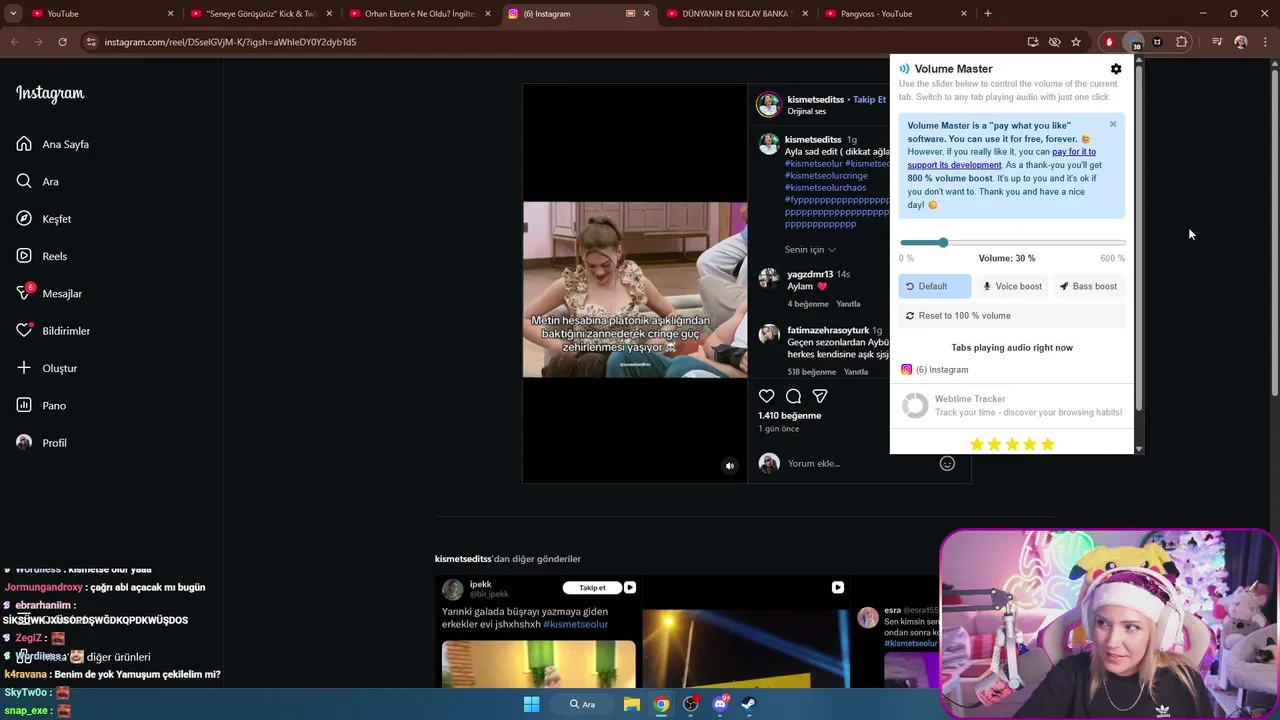Open kismeteditss profile from header

(x=815, y=99)
